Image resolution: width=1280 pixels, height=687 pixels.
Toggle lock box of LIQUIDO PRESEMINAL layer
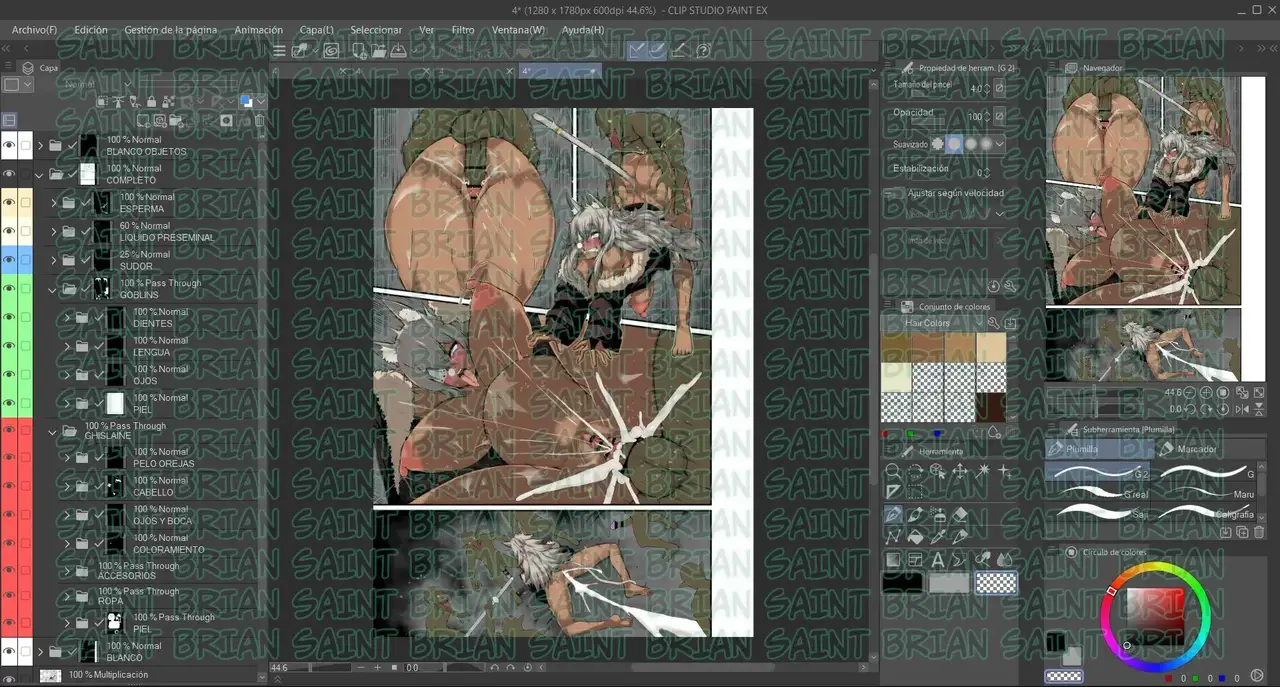(25, 231)
